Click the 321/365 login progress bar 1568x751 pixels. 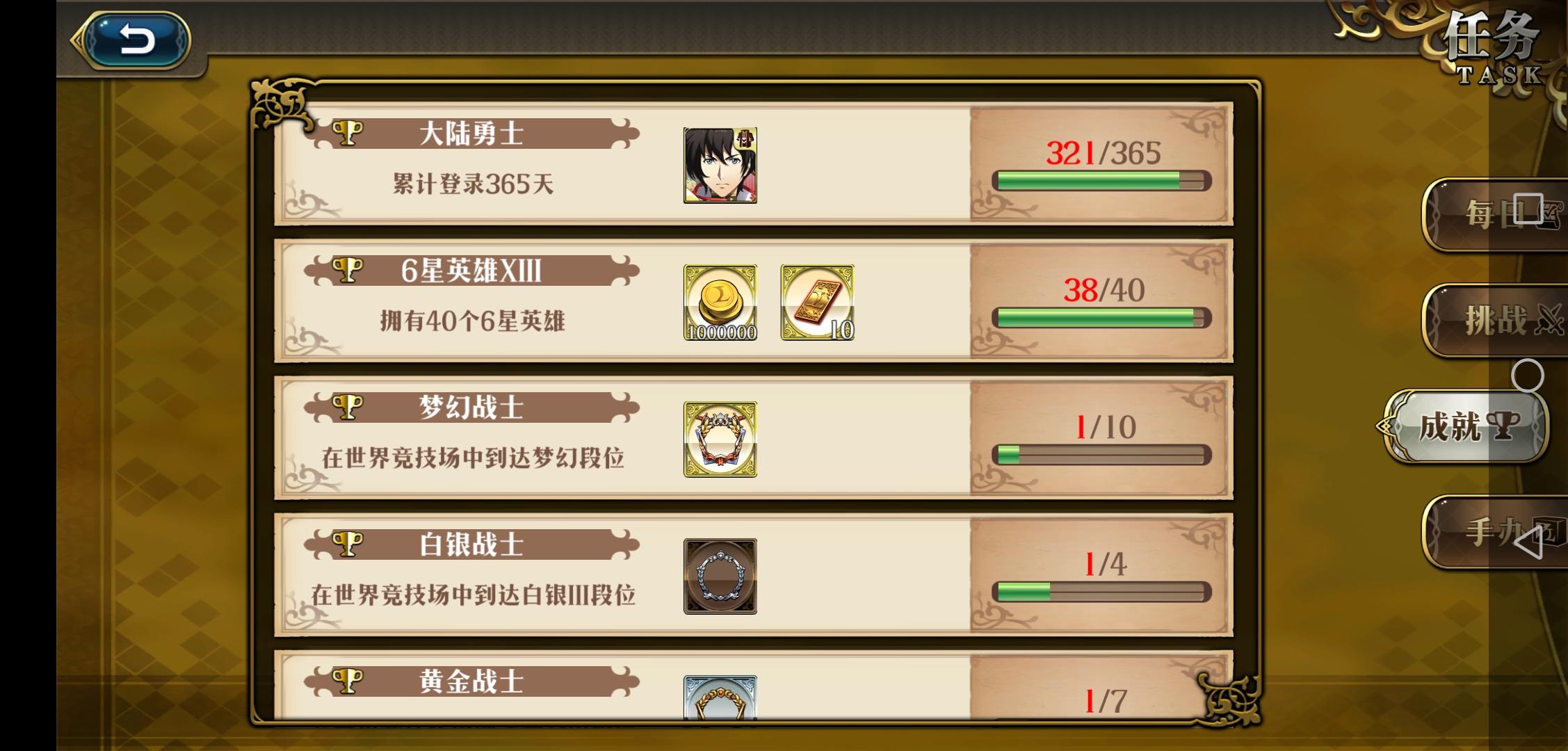(x=1101, y=181)
